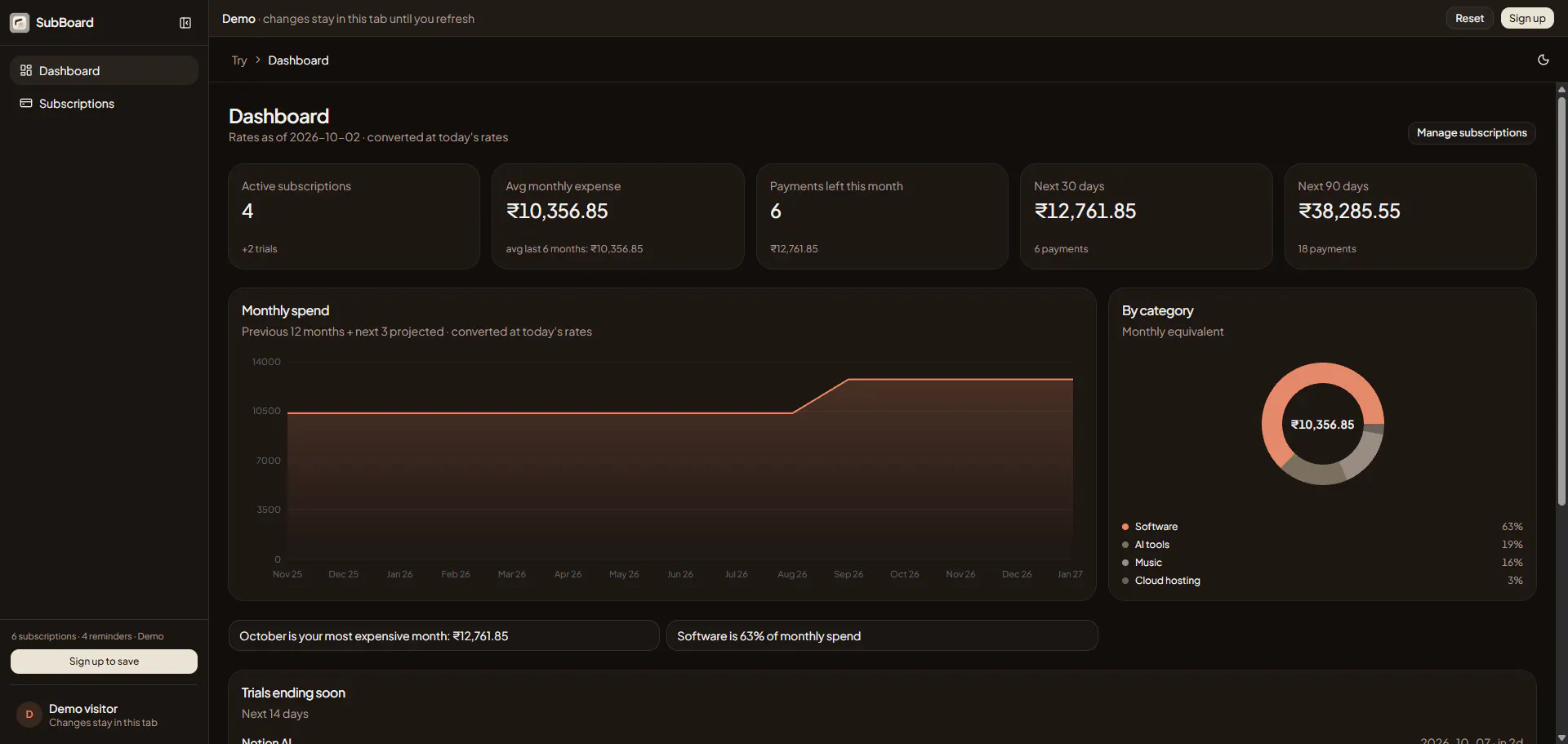Click the Demo visitor avatar
Screen dimensions: 1568x744
(x=29, y=715)
